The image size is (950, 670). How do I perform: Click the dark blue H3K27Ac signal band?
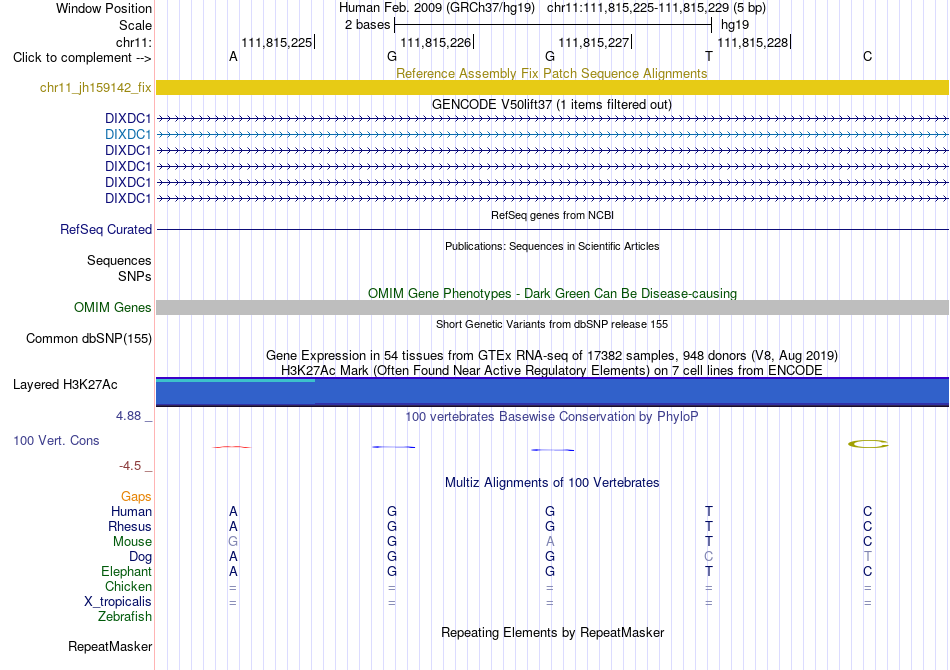[552, 393]
